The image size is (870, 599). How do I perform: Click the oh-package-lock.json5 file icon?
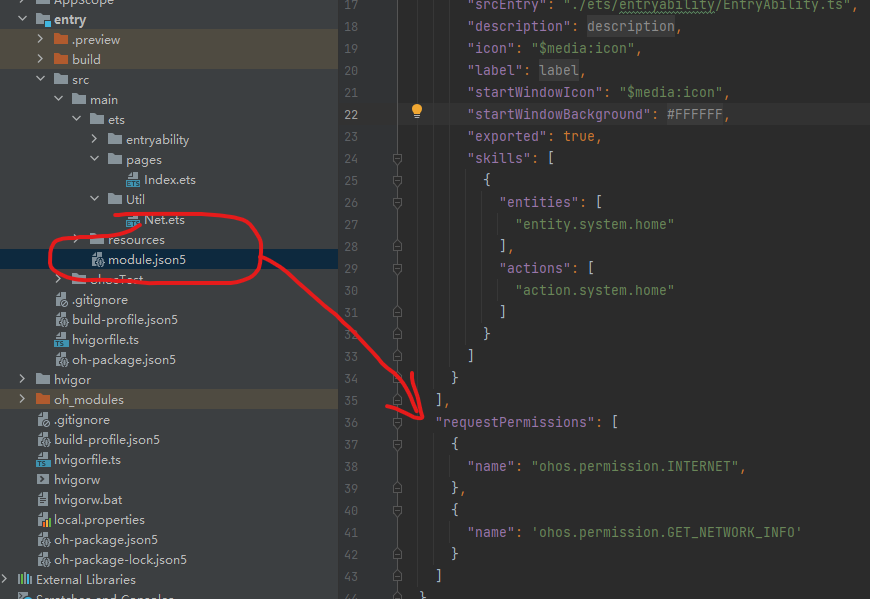click(x=44, y=560)
